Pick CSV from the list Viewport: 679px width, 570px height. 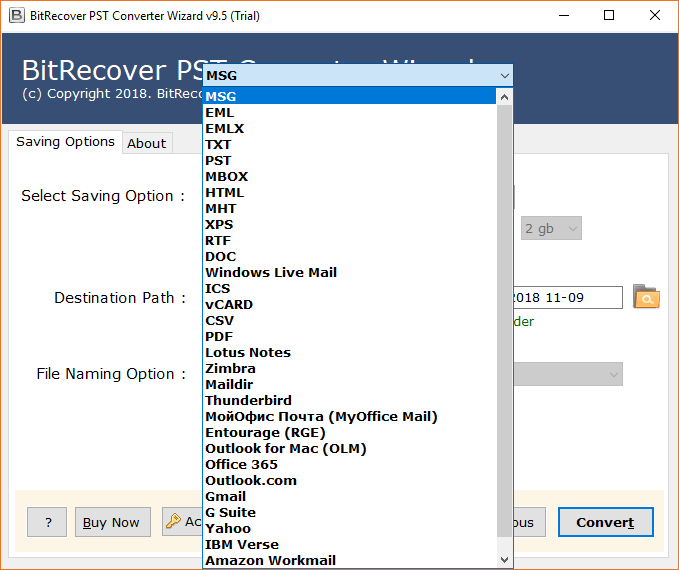tap(349, 321)
